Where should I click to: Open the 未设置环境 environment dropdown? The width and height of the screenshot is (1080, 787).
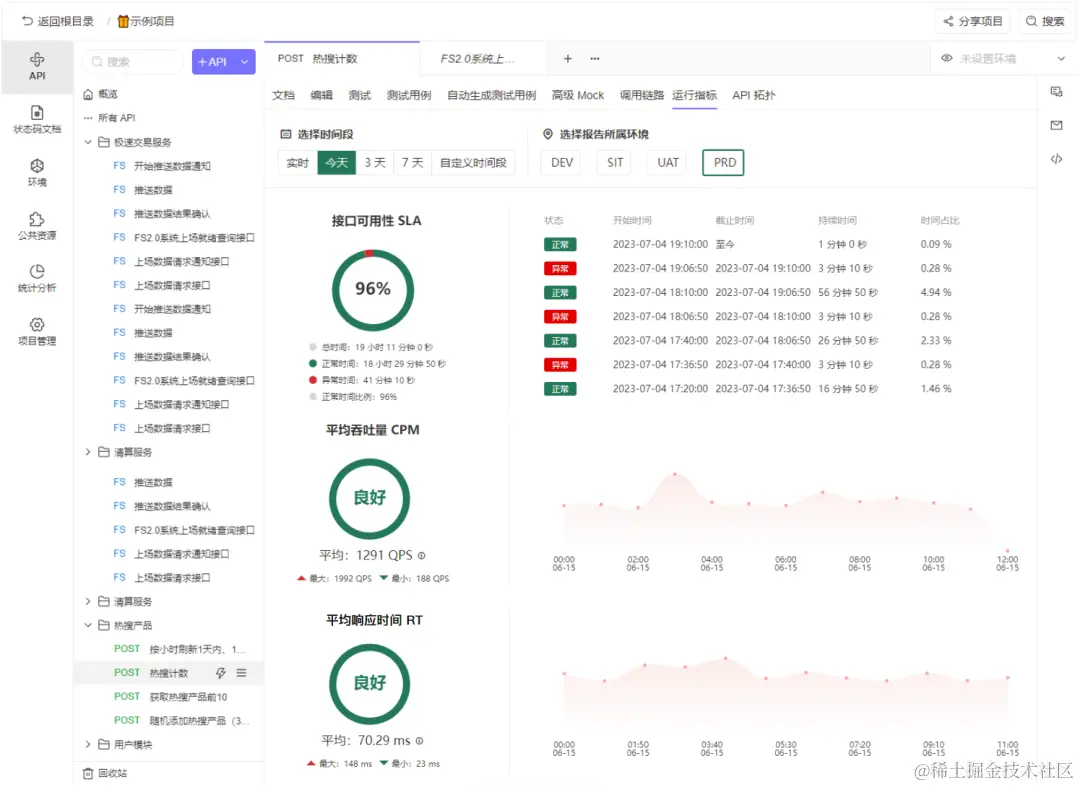(x=1003, y=59)
